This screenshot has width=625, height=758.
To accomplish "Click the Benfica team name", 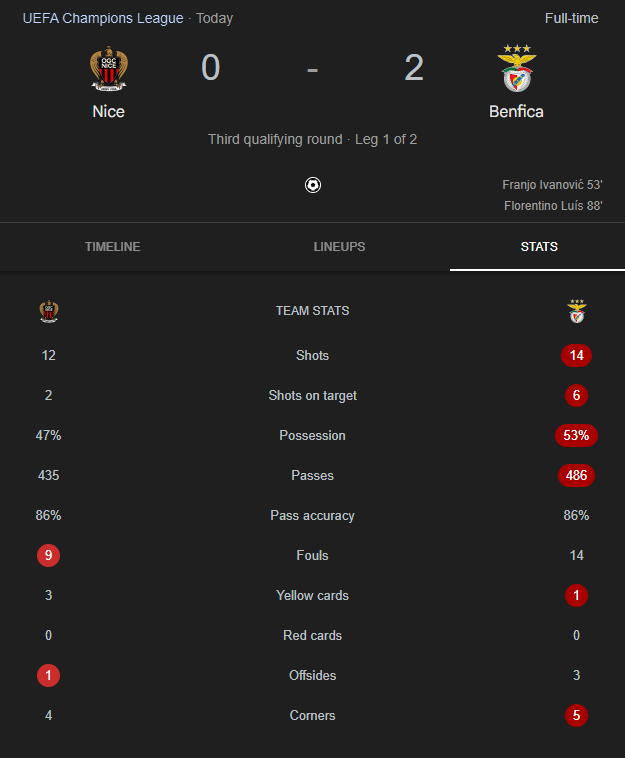I will (x=516, y=112).
